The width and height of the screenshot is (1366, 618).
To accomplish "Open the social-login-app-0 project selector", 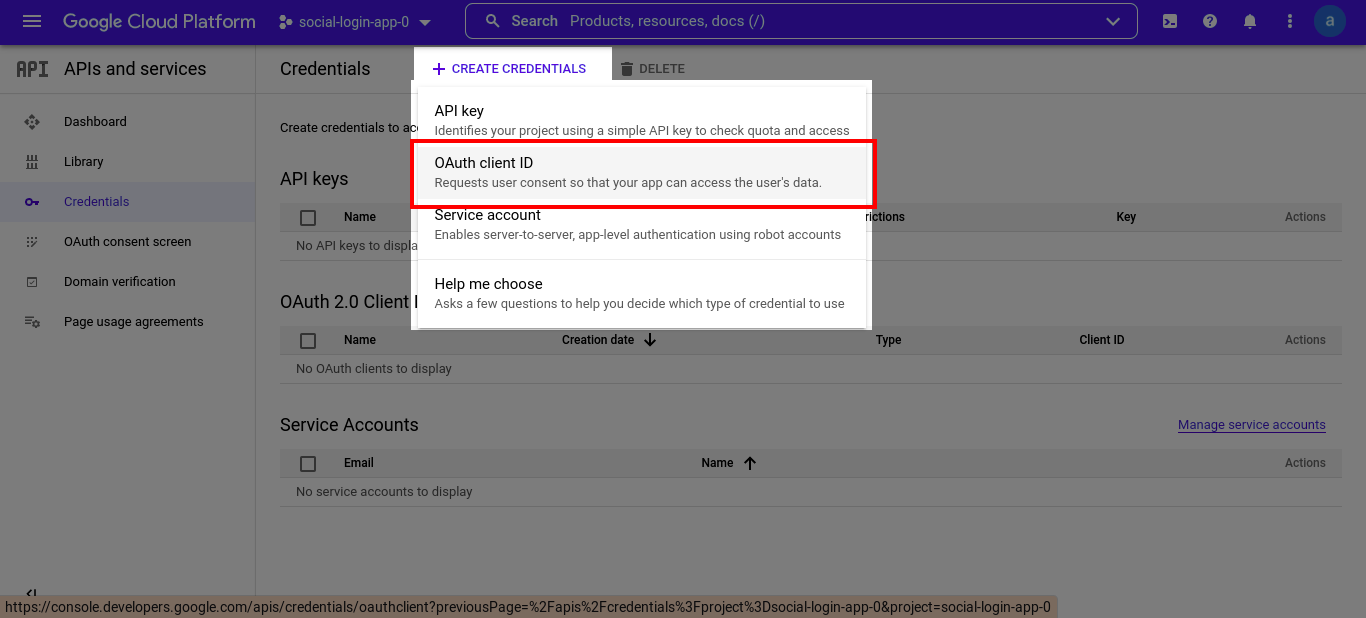I will (x=355, y=22).
